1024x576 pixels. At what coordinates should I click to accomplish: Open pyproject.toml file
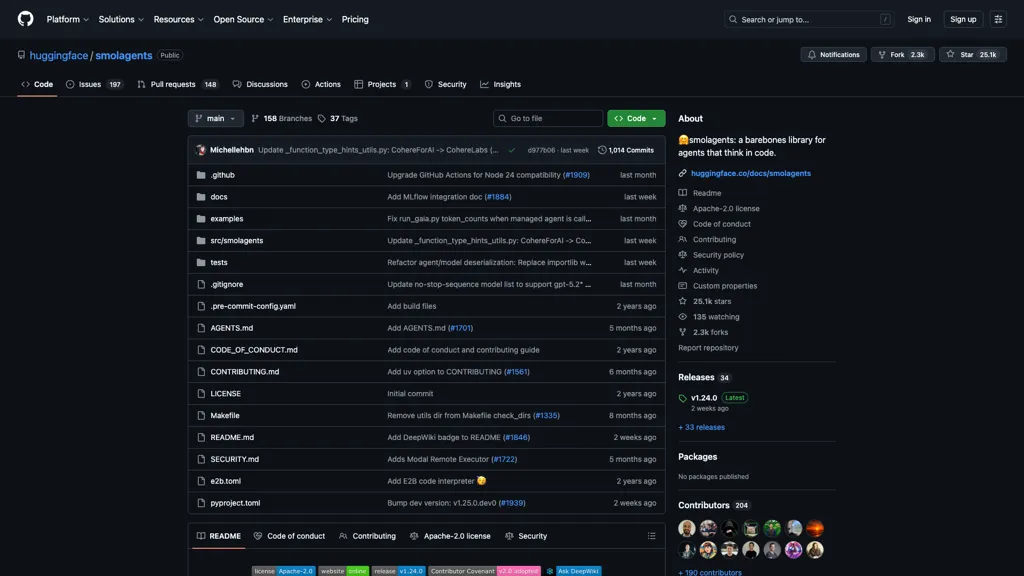235,503
